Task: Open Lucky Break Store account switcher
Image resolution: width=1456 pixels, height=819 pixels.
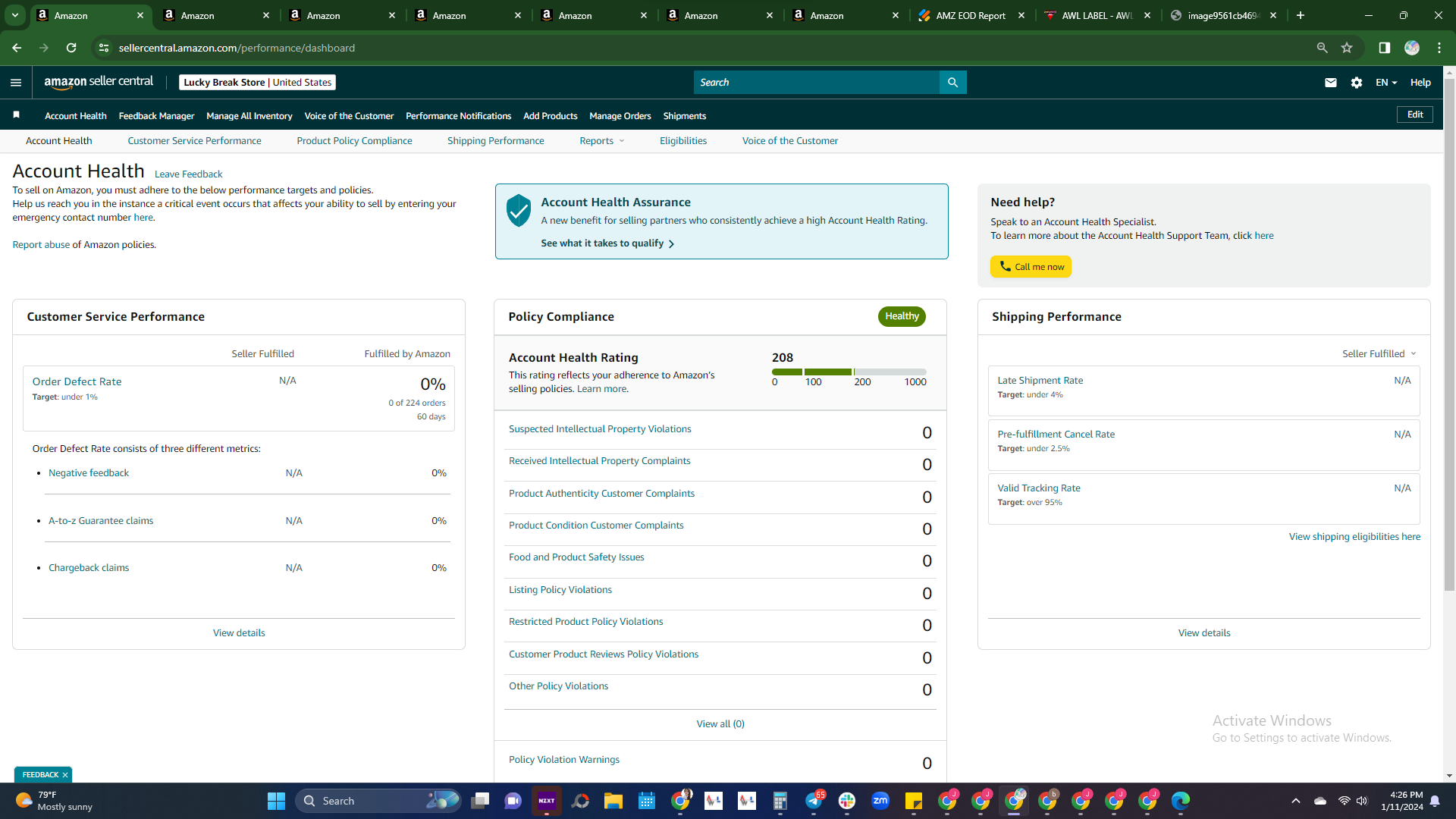Action: point(257,83)
